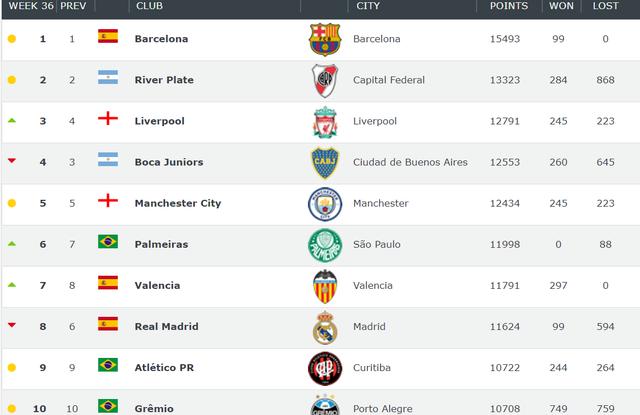Click the Valencia club crest
The width and height of the screenshot is (640, 415).
point(325,285)
